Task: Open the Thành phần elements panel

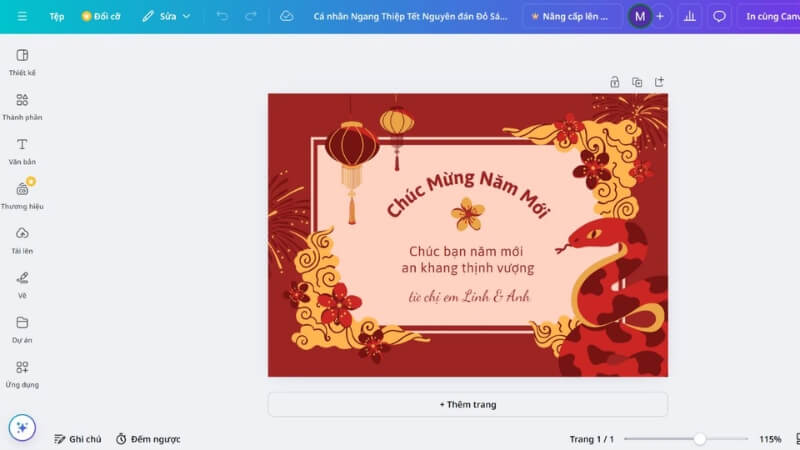Action: [x=22, y=105]
